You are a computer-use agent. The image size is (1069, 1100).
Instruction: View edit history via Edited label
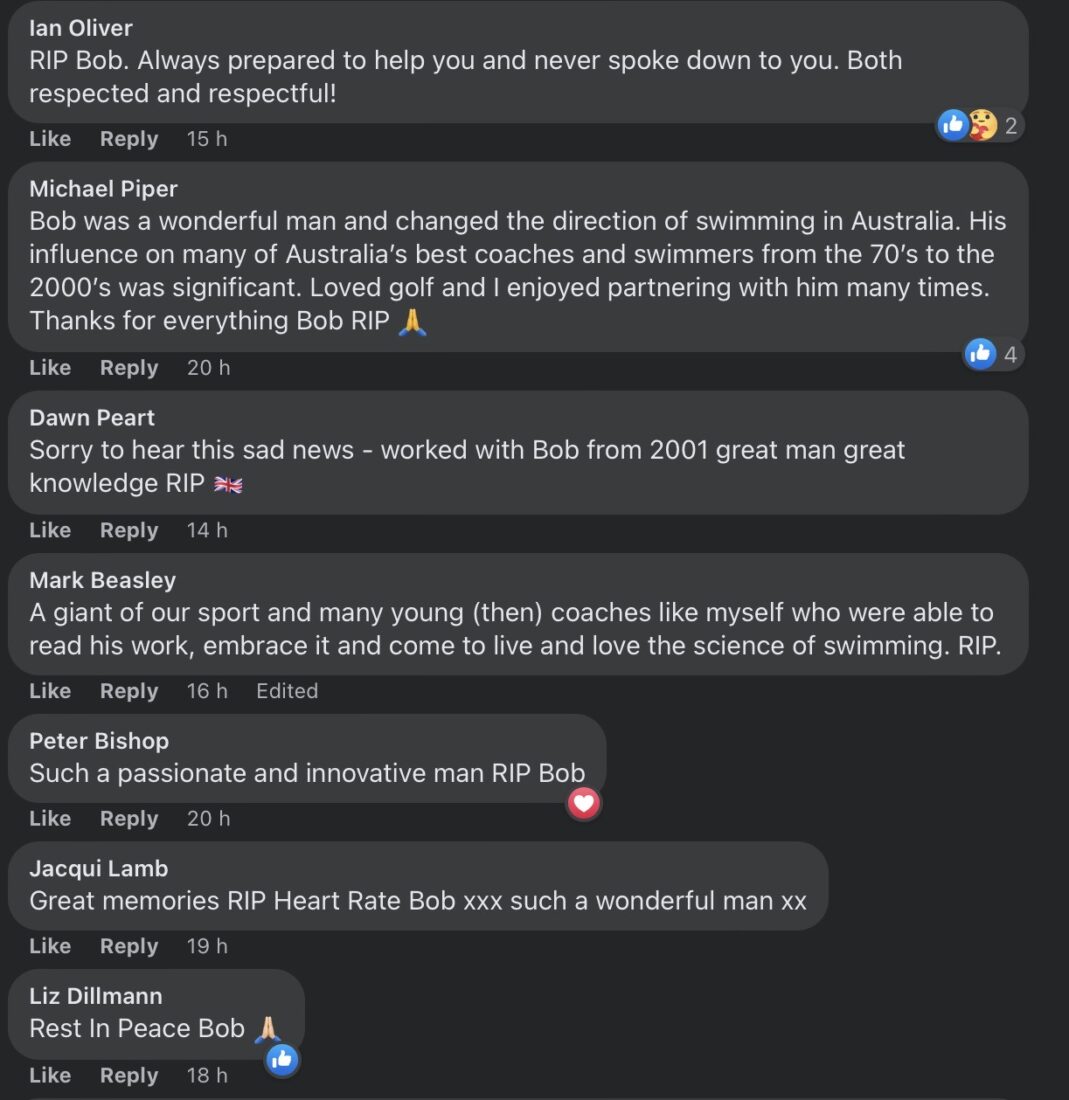click(x=287, y=691)
